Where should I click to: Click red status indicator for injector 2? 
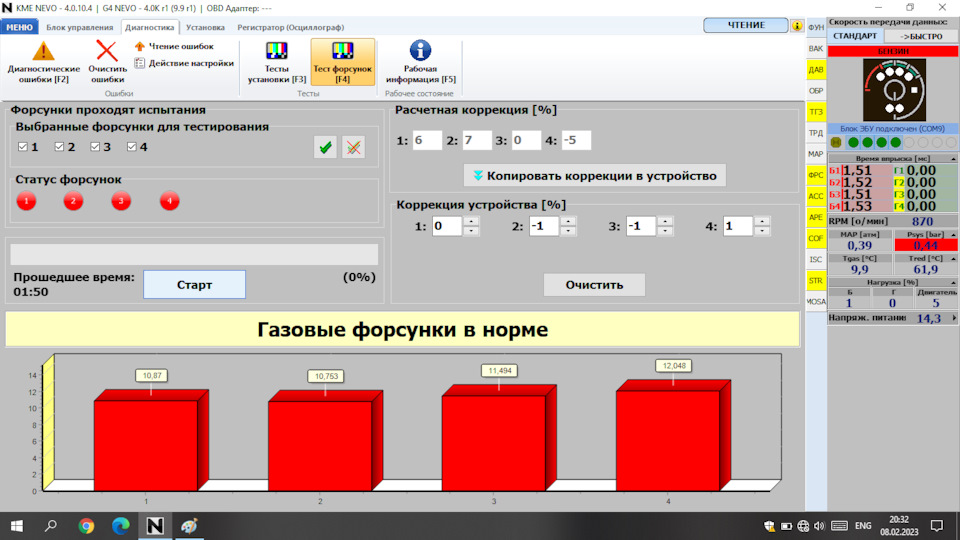click(73, 201)
